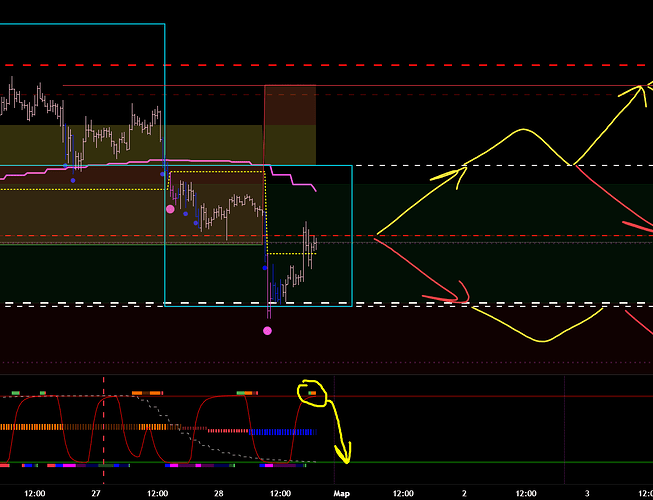The height and width of the screenshot is (500, 653).
Task: Click the yellow downward arrowhead in the oscillator panel
Action: click(346, 458)
